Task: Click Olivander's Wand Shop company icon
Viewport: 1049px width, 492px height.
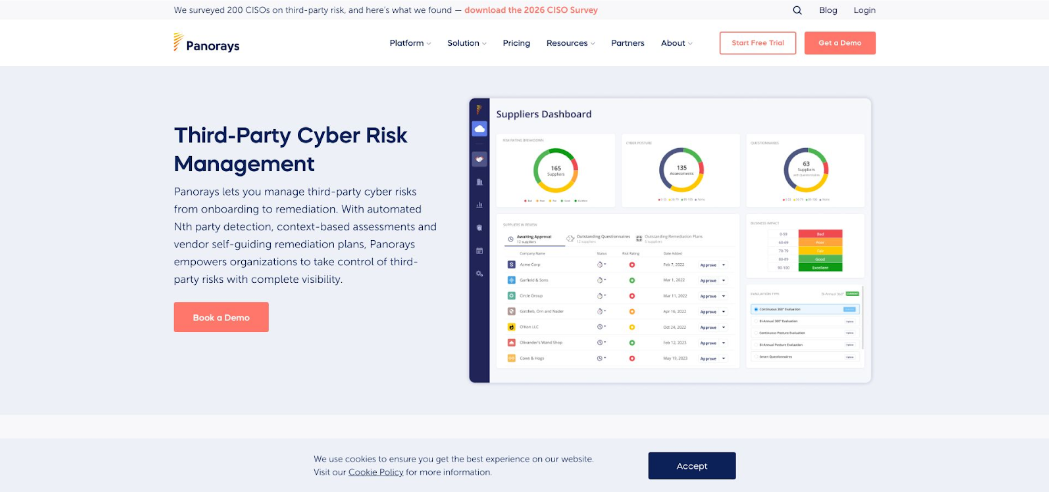Action: [x=512, y=343]
